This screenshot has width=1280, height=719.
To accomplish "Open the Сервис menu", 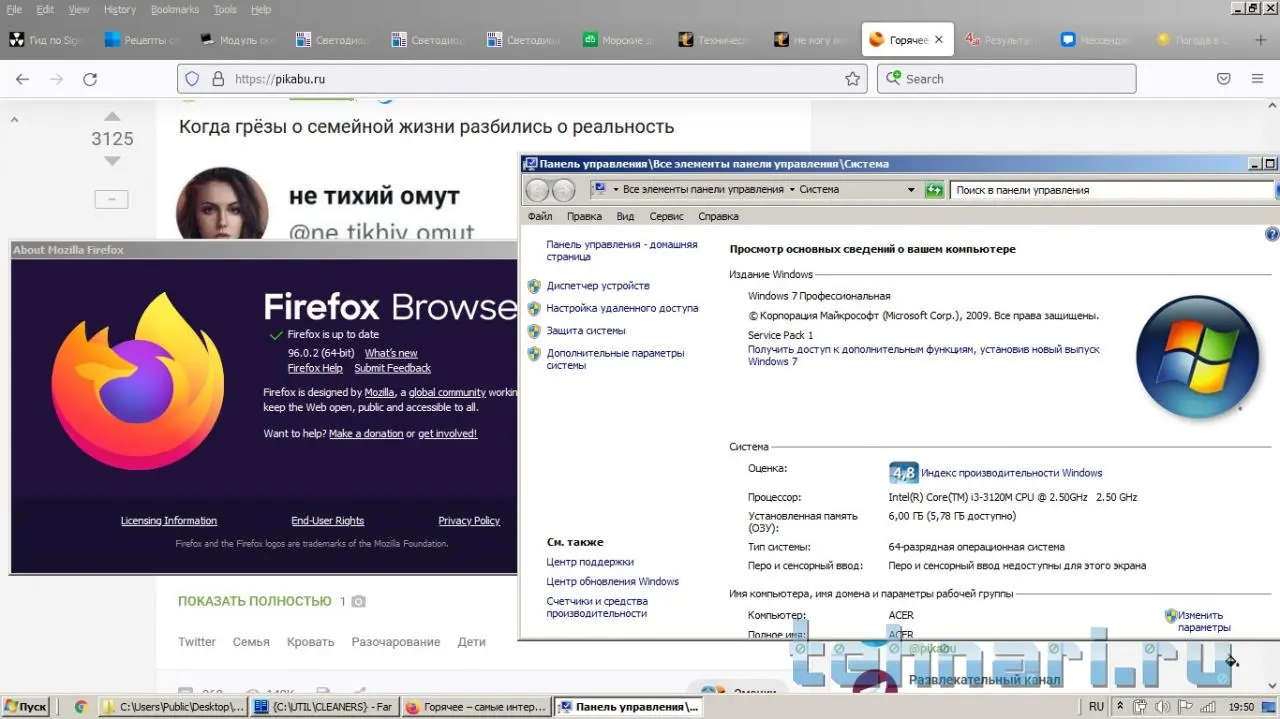I will [x=666, y=216].
